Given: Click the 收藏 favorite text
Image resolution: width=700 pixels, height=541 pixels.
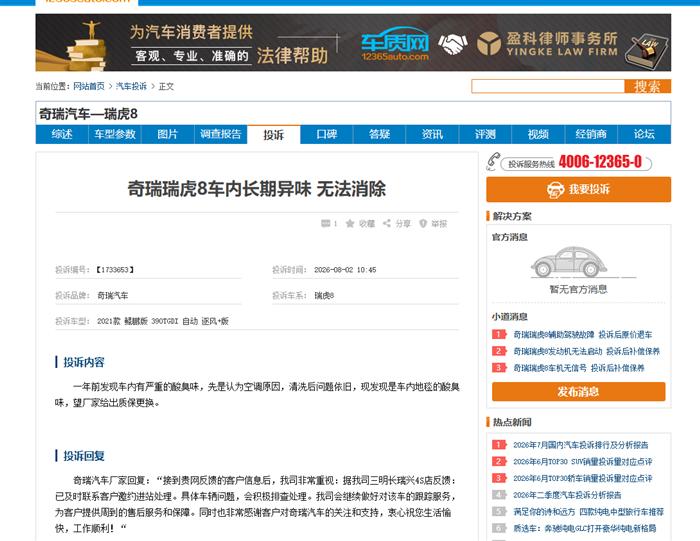Looking at the screenshot, I should coord(367,224).
